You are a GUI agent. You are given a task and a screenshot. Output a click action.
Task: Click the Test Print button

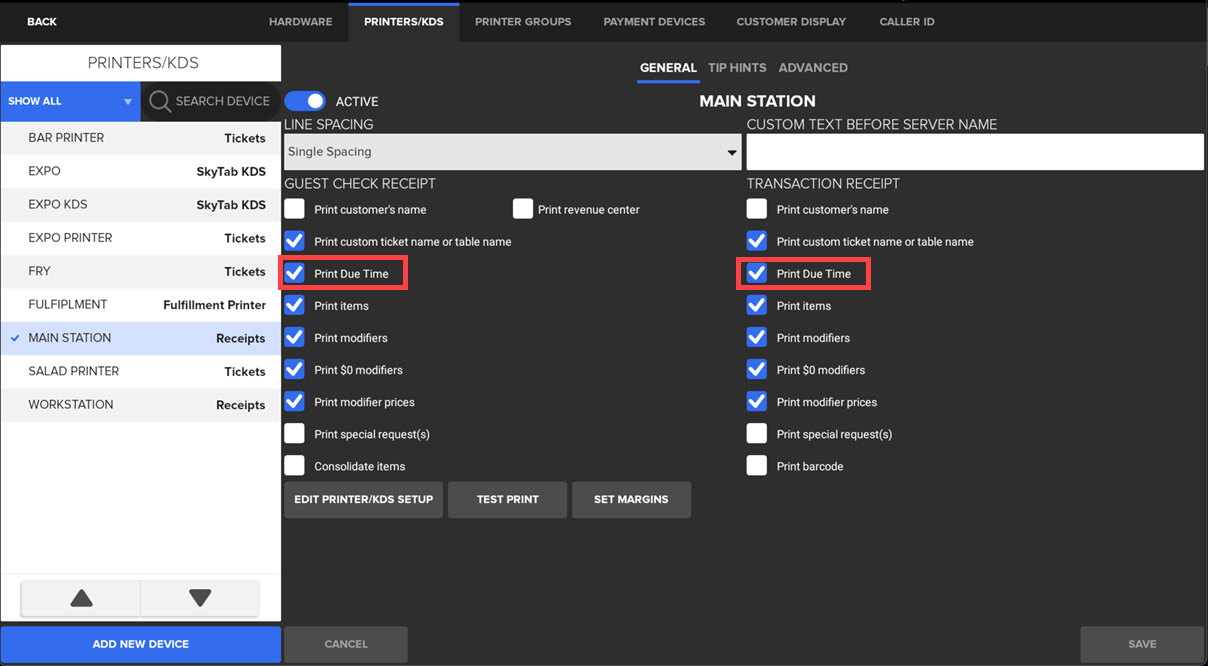pos(507,499)
